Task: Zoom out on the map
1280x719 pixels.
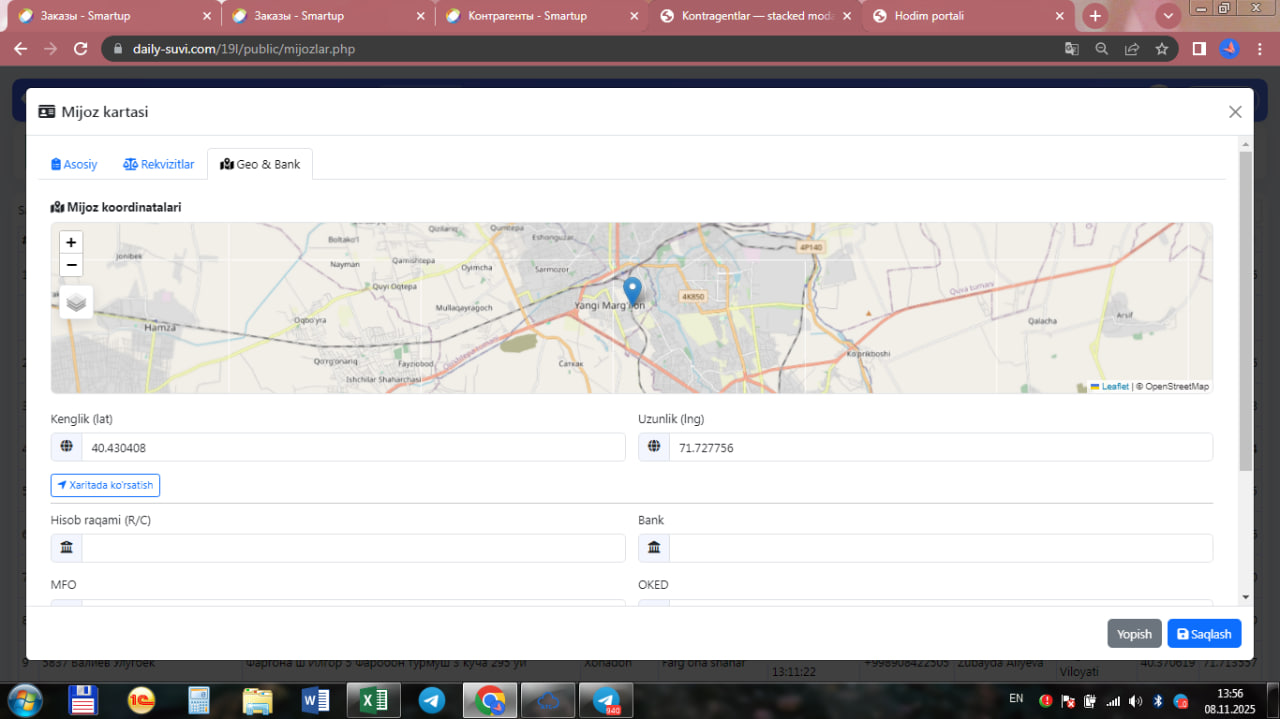Action: pyautogui.click(x=71, y=266)
